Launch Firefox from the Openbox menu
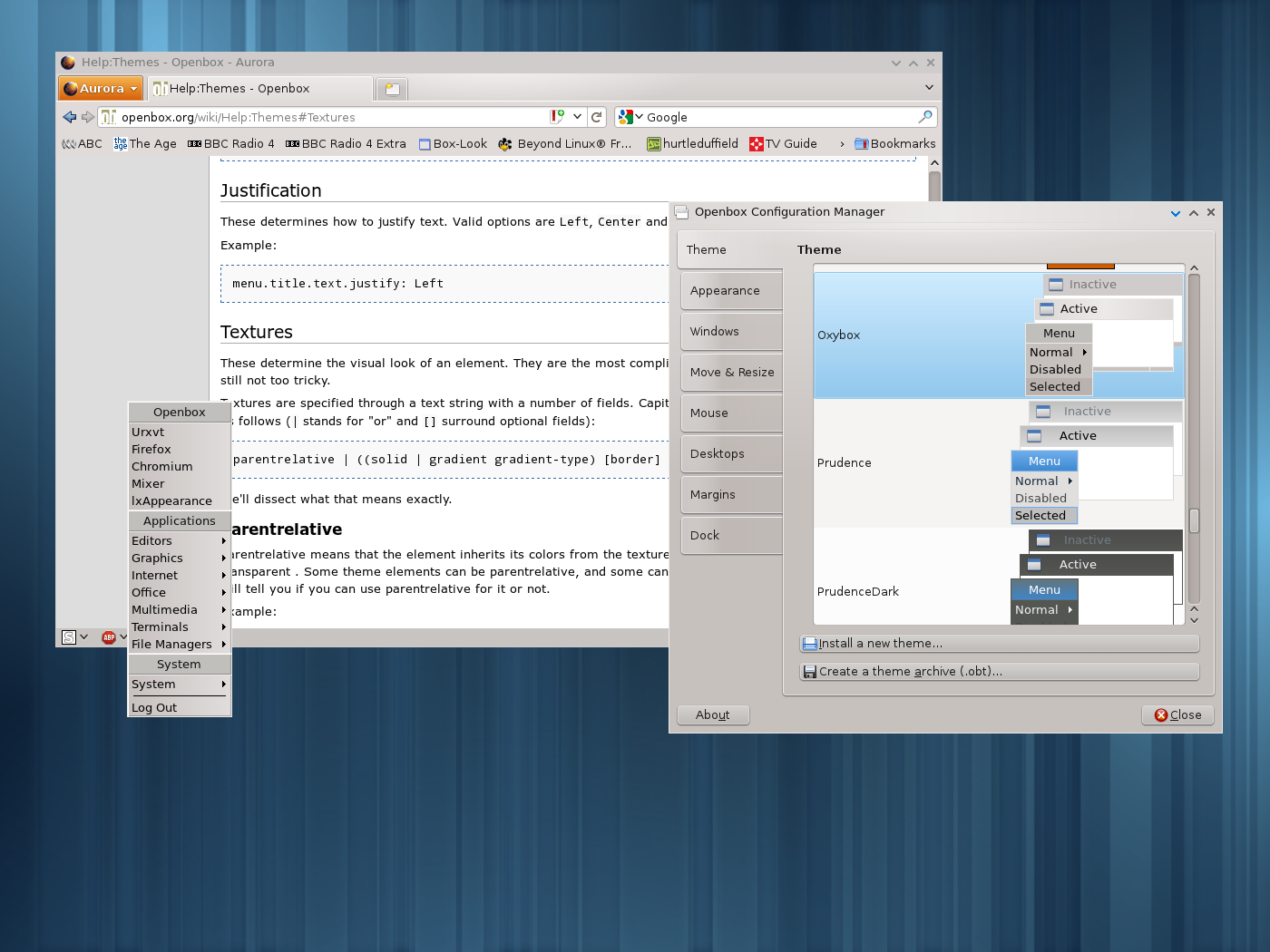1270x952 pixels. click(x=180, y=450)
